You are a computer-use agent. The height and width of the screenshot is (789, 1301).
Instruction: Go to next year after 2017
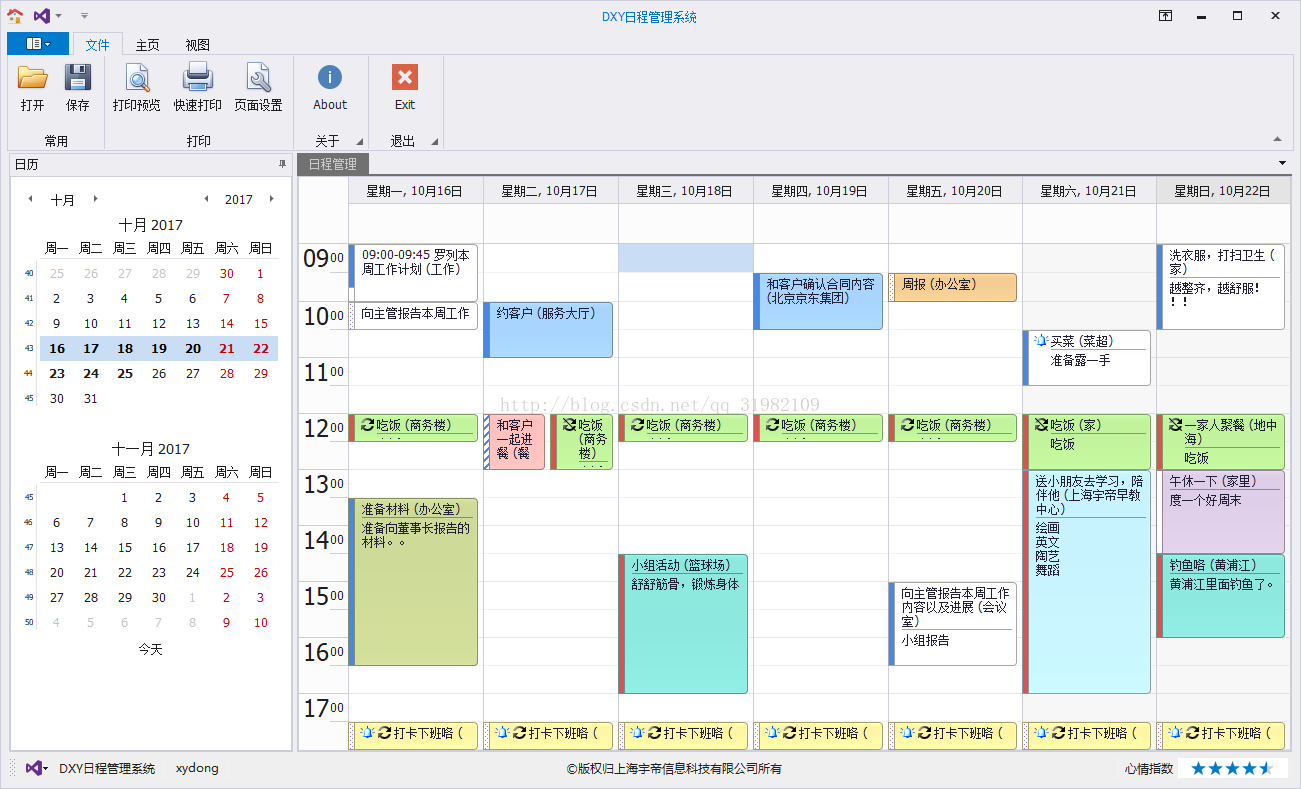271,199
